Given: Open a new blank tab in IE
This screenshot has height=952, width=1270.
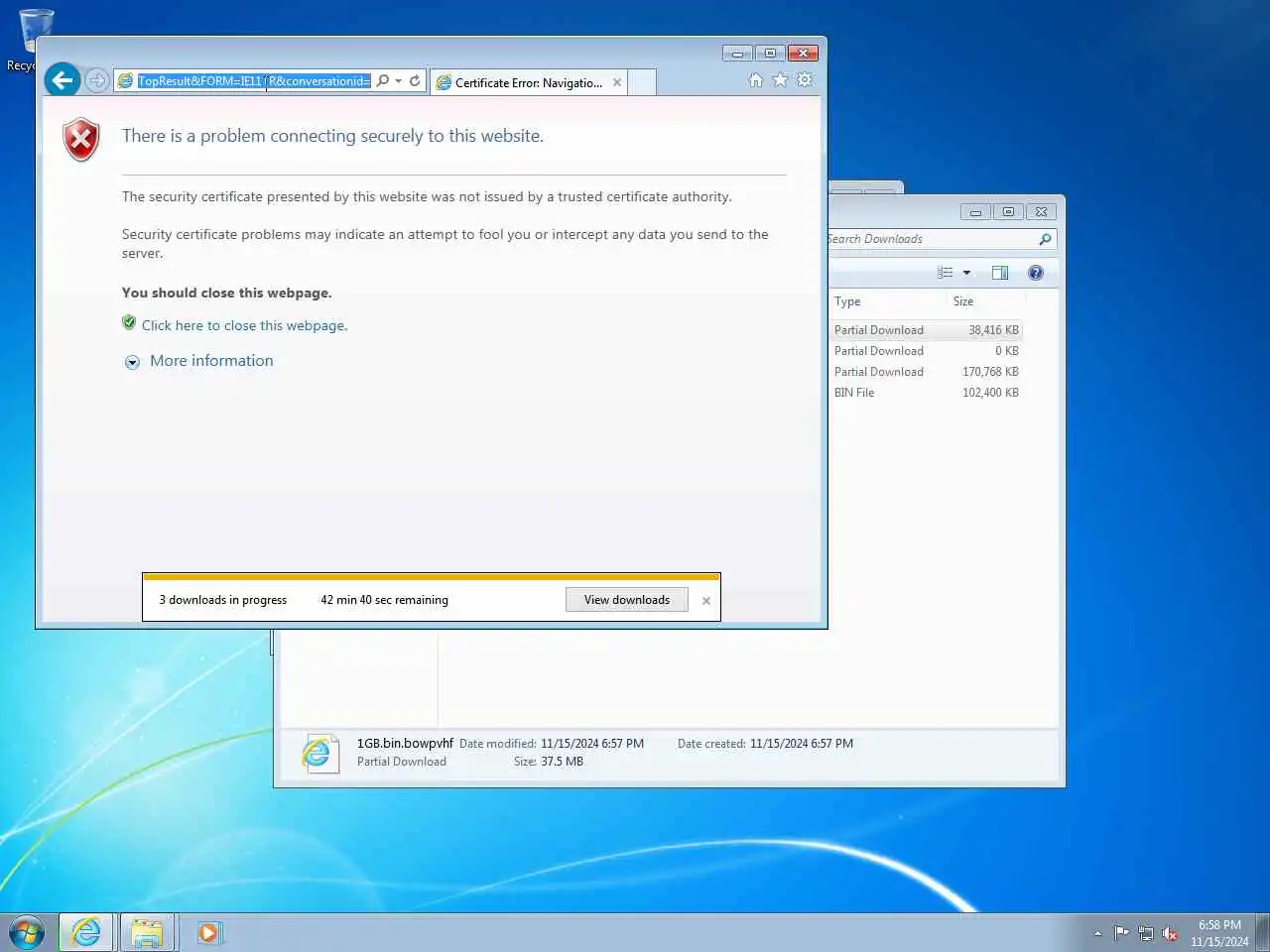Looking at the screenshot, I should (x=642, y=82).
